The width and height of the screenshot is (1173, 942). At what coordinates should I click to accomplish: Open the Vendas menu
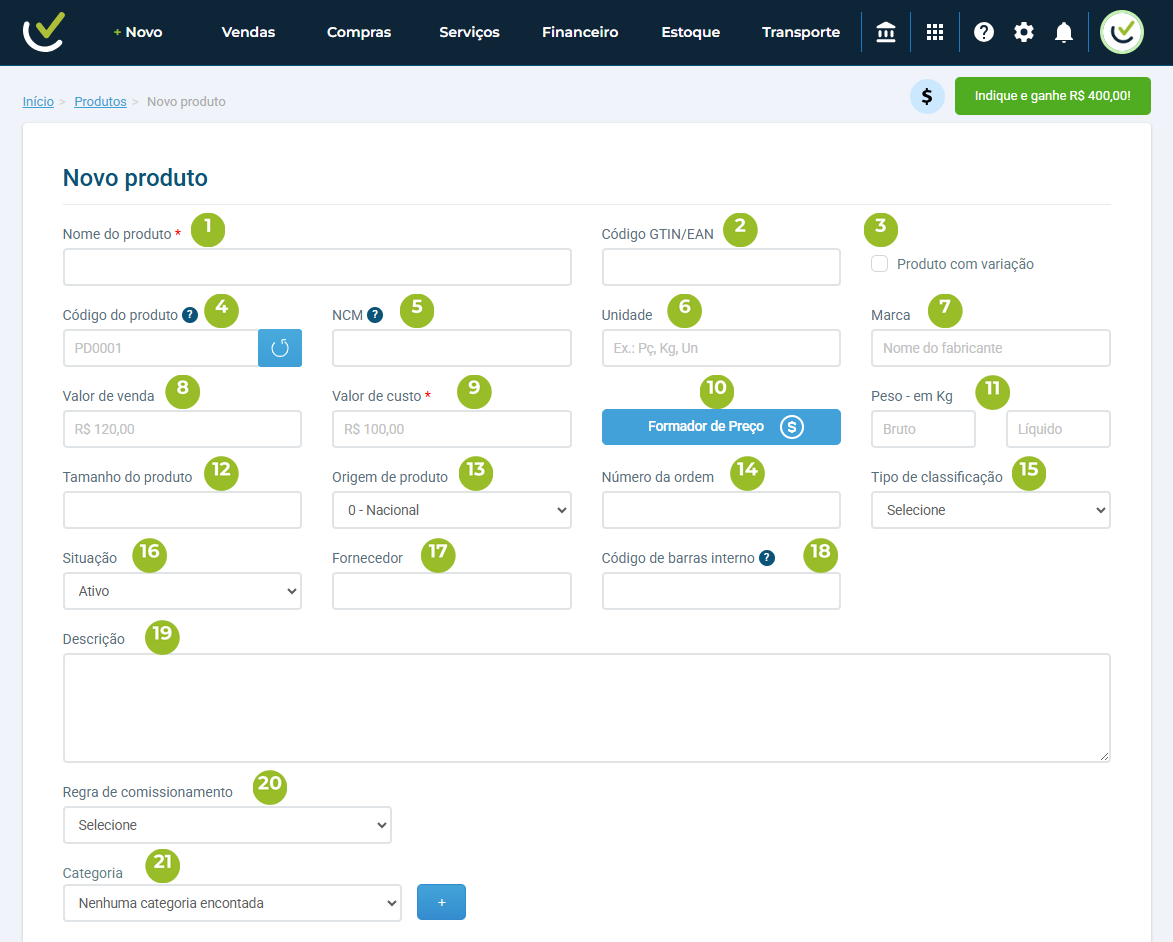click(248, 32)
